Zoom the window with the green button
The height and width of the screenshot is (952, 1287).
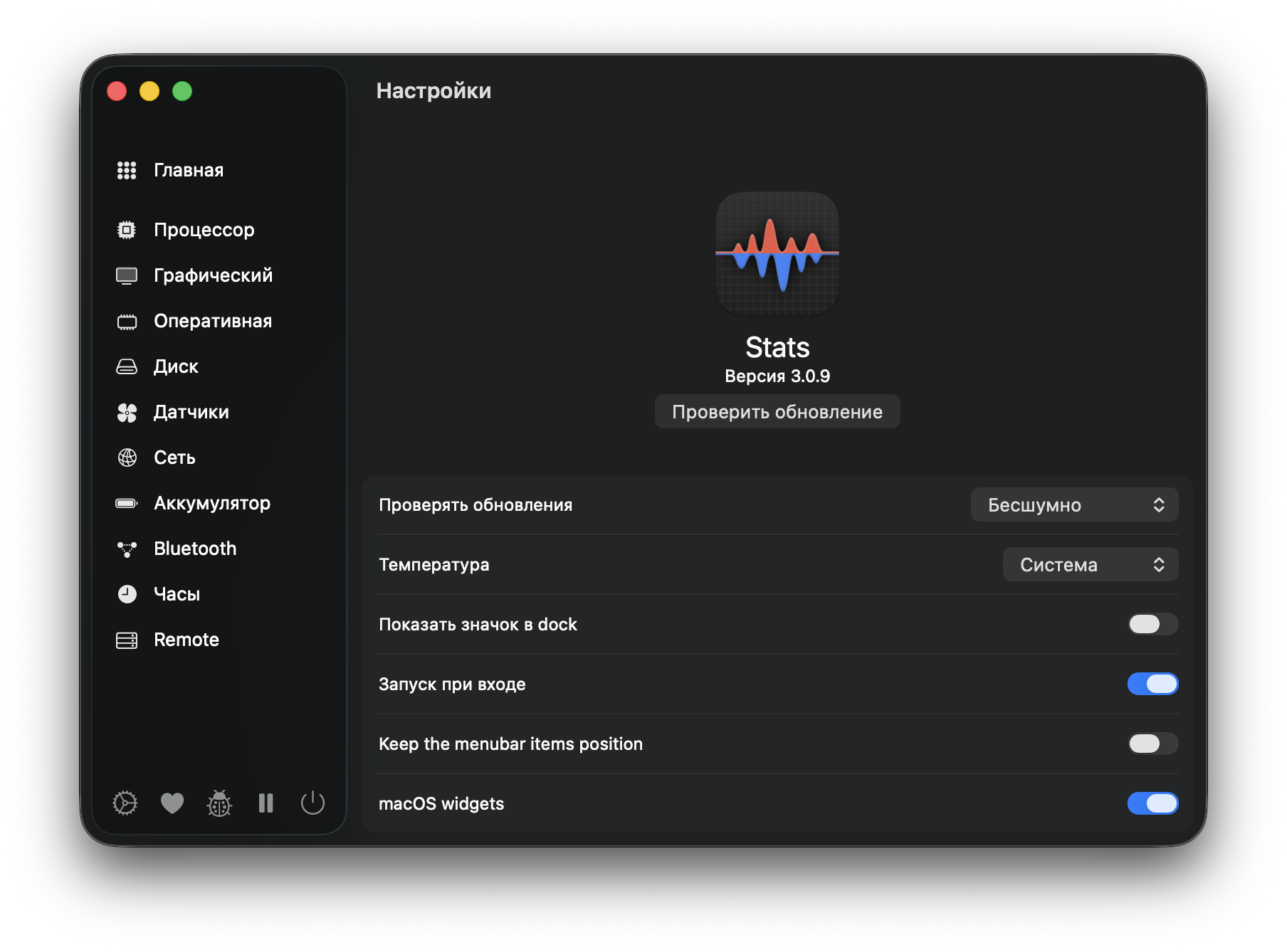point(182,91)
